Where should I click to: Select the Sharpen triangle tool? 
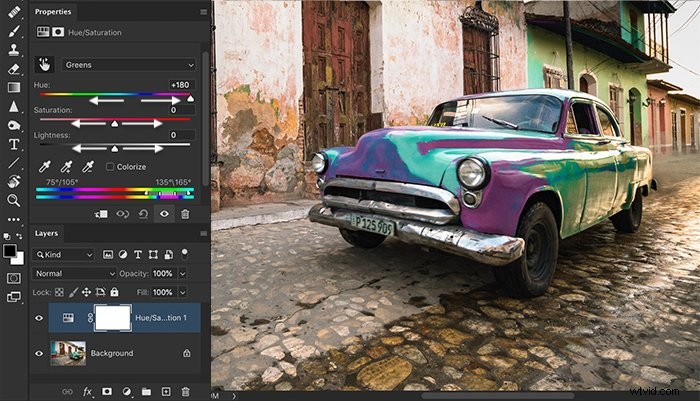(x=14, y=106)
